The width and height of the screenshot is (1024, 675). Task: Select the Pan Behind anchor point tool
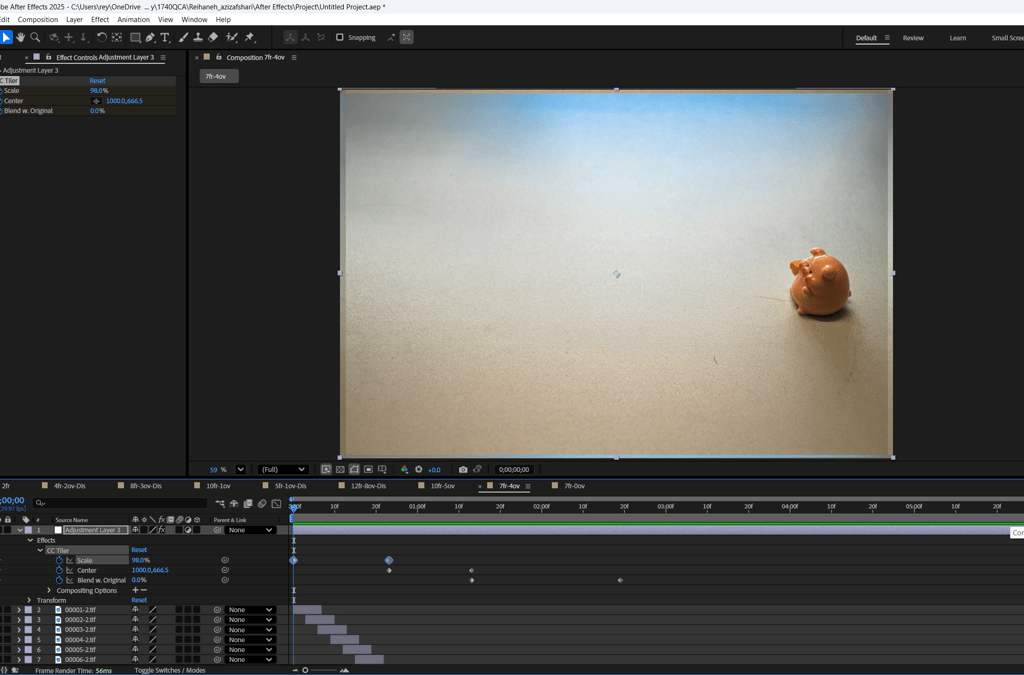pos(117,37)
